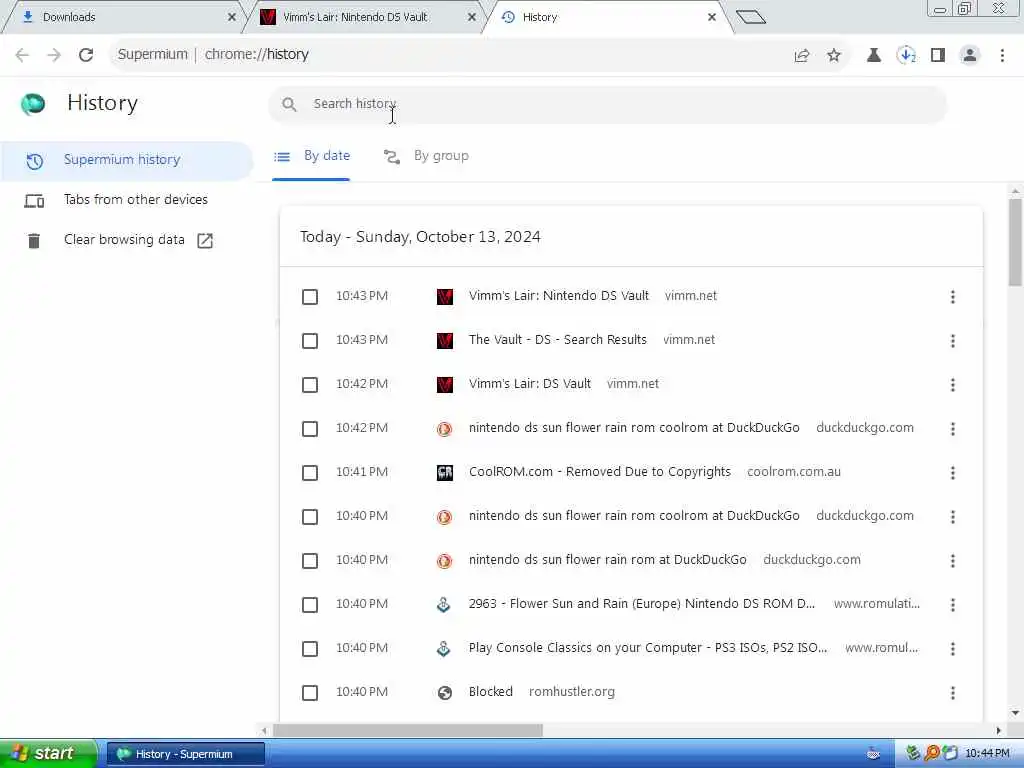Click the new tab button

point(750,17)
